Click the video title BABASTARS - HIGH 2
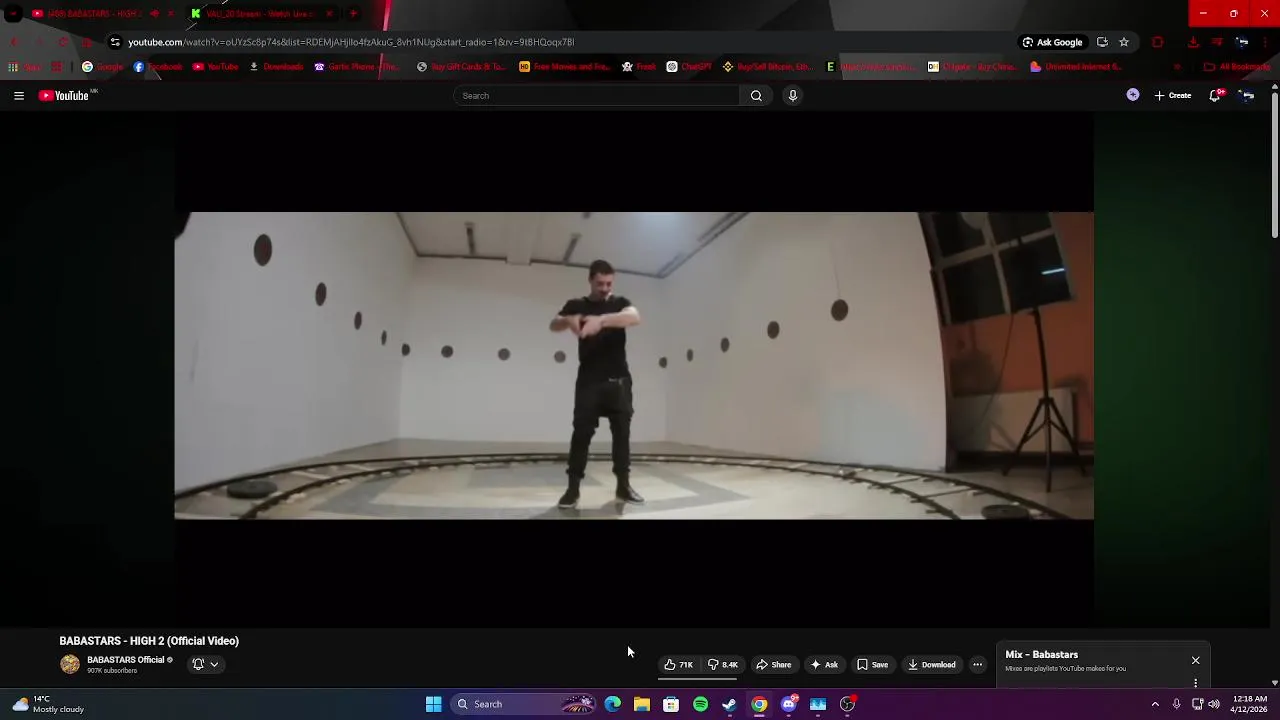 149,641
